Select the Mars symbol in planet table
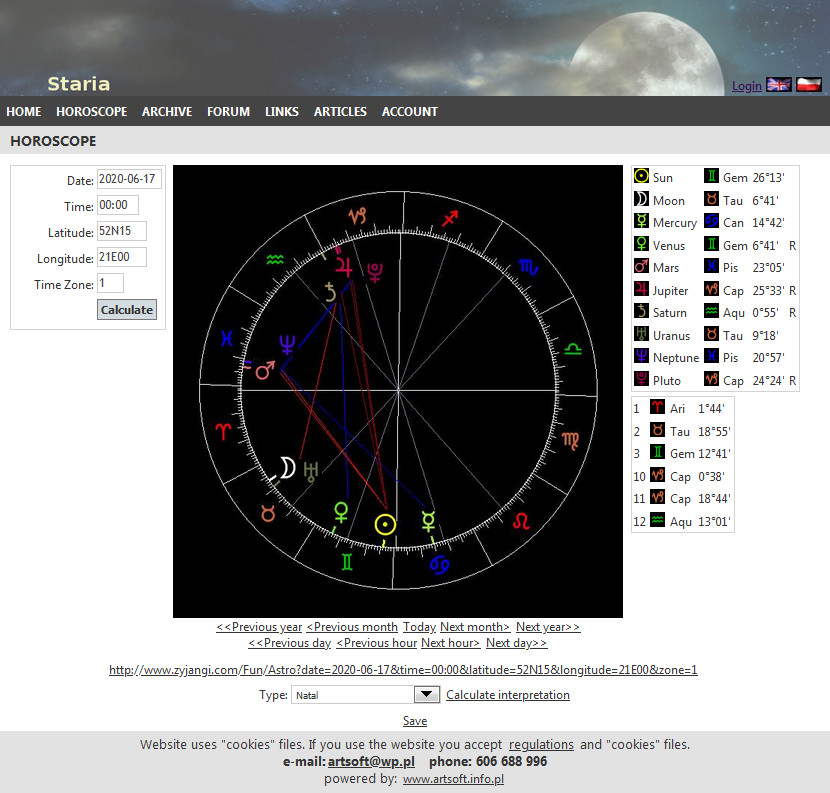This screenshot has width=830, height=793. [x=642, y=267]
